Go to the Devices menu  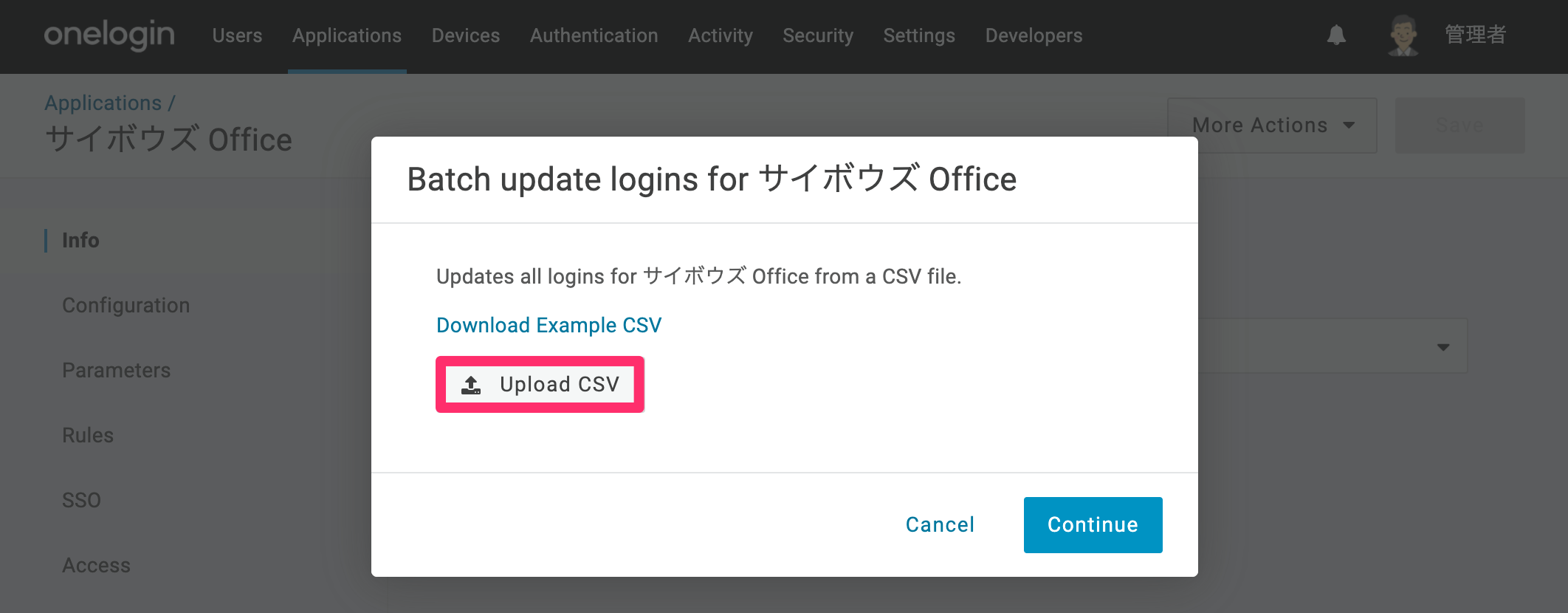[466, 35]
